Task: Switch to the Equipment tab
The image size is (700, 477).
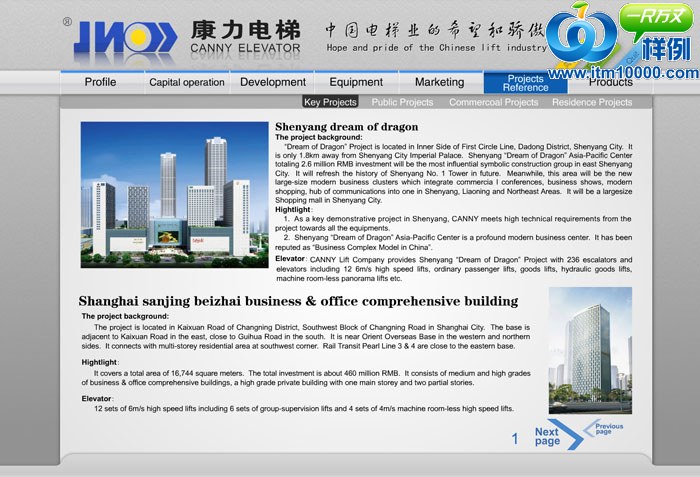Action: coord(356,82)
